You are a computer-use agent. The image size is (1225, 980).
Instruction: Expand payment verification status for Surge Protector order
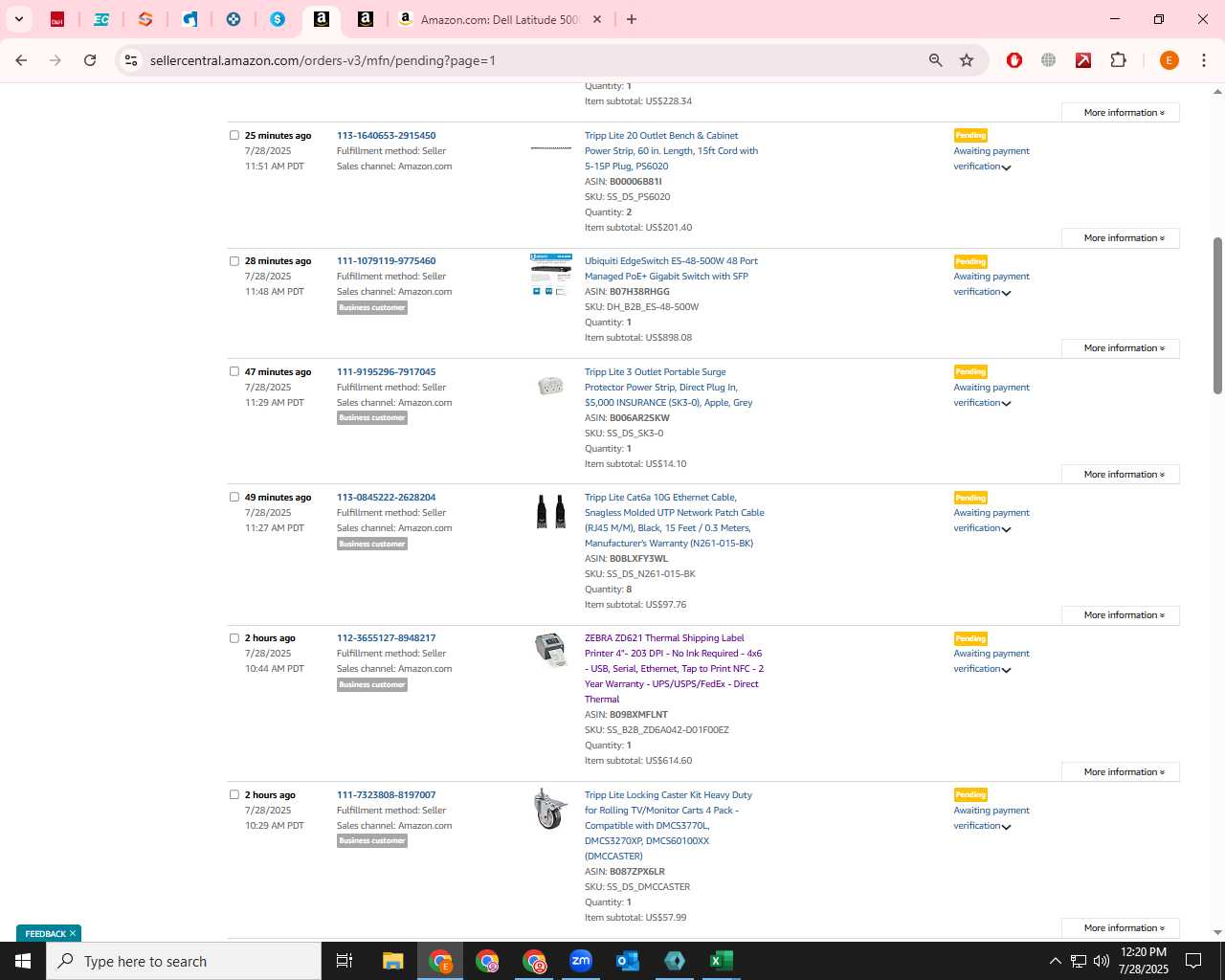pos(1006,404)
